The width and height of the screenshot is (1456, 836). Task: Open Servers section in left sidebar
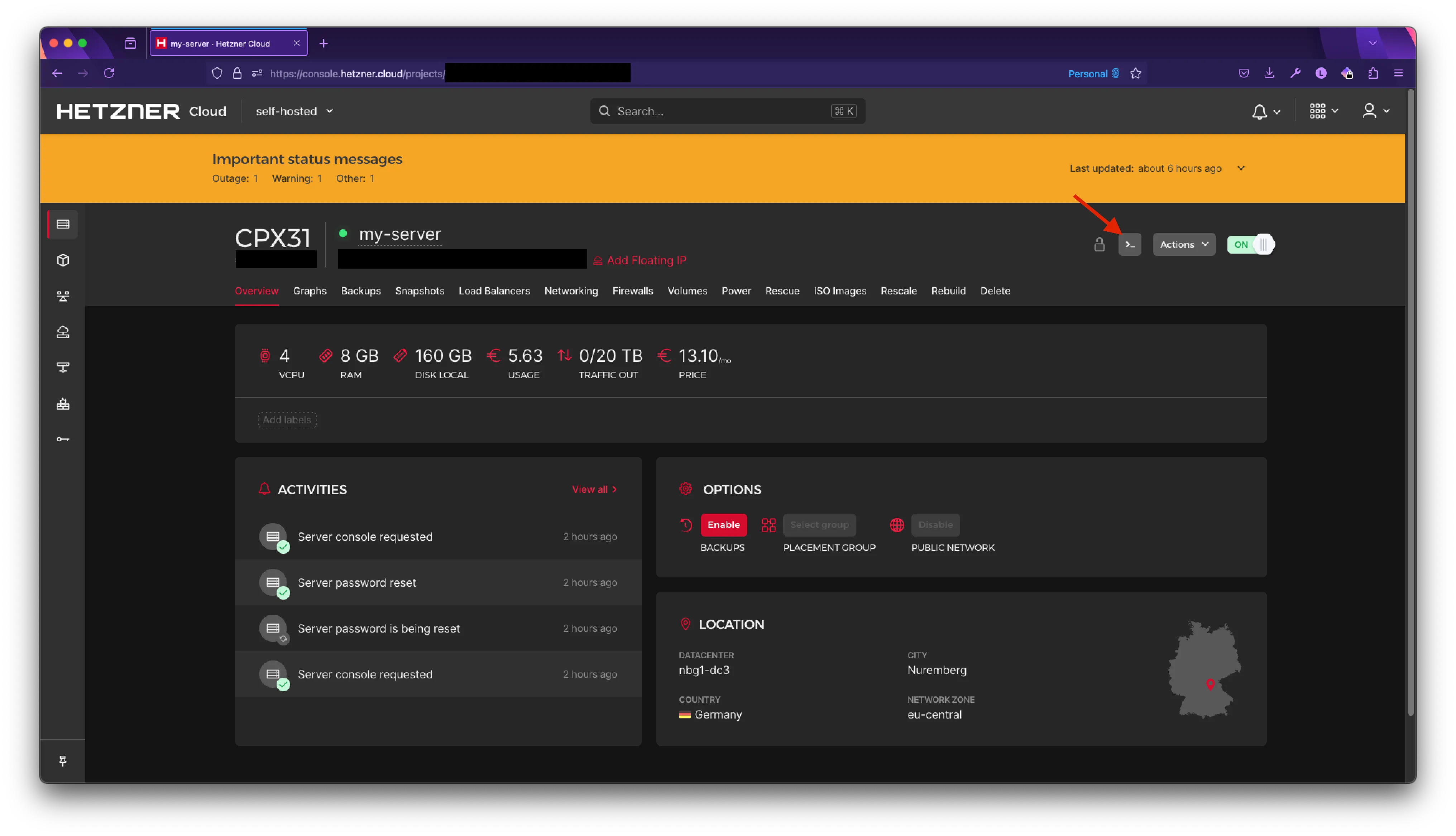click(63, 224)
